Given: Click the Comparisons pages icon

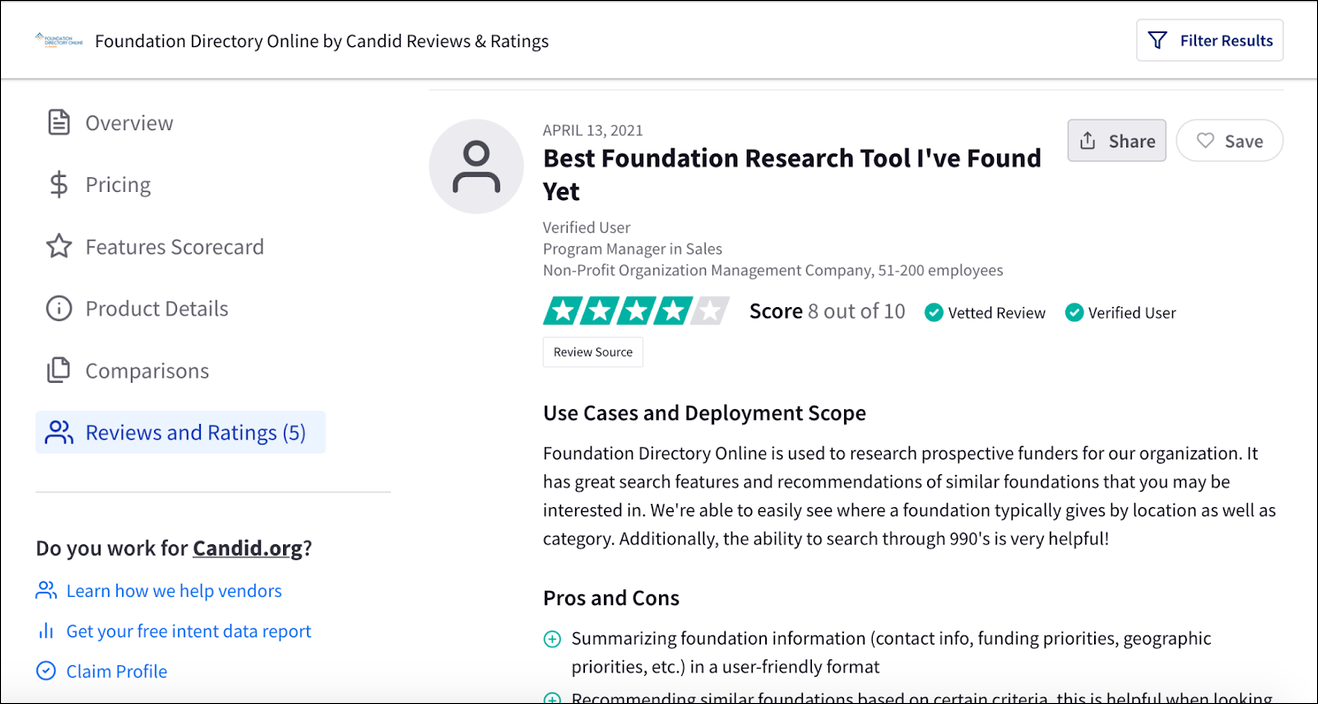Looking at the screenshot, I should click(x=56, y=370).
